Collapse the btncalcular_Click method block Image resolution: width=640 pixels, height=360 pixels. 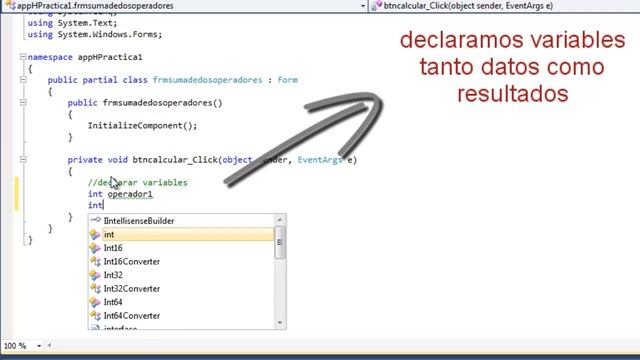coord(23,160)
